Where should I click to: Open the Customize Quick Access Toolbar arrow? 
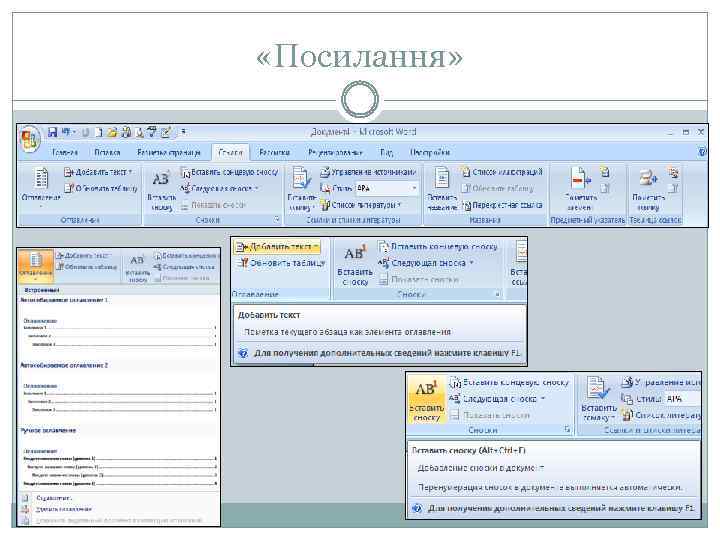[x=183, y=132]
